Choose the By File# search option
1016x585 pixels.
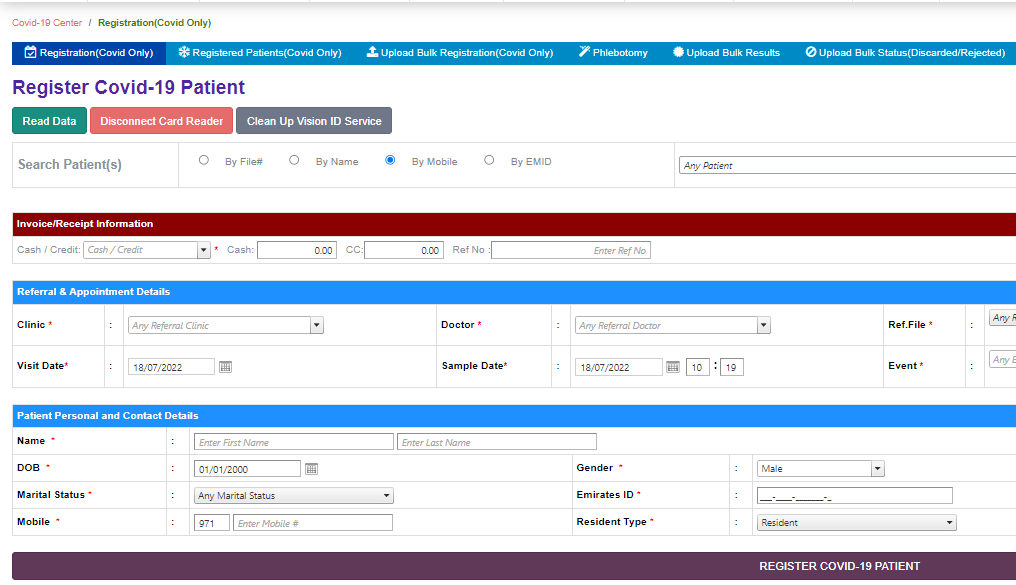pos(204,160)
